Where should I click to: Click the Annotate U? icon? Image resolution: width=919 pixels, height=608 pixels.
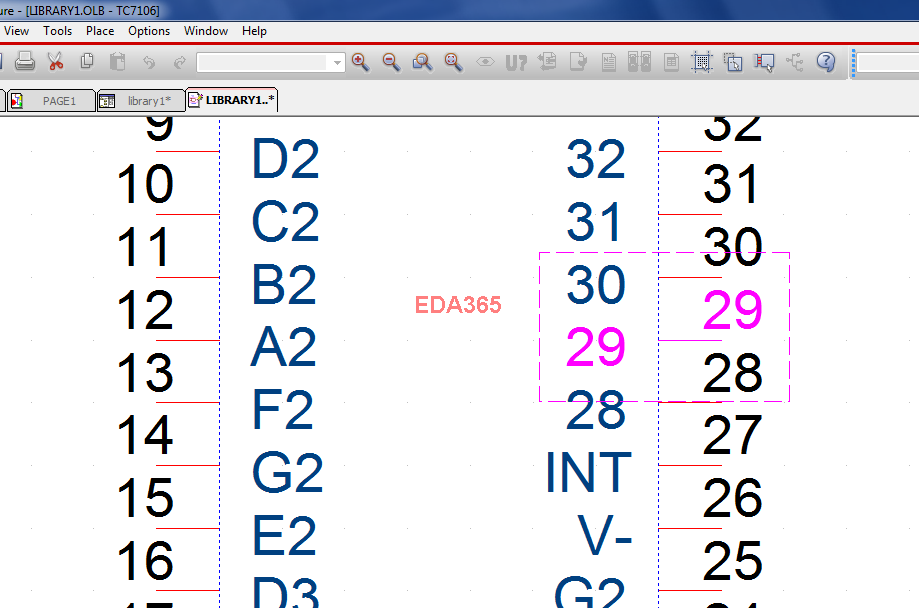tap(516, 62)
